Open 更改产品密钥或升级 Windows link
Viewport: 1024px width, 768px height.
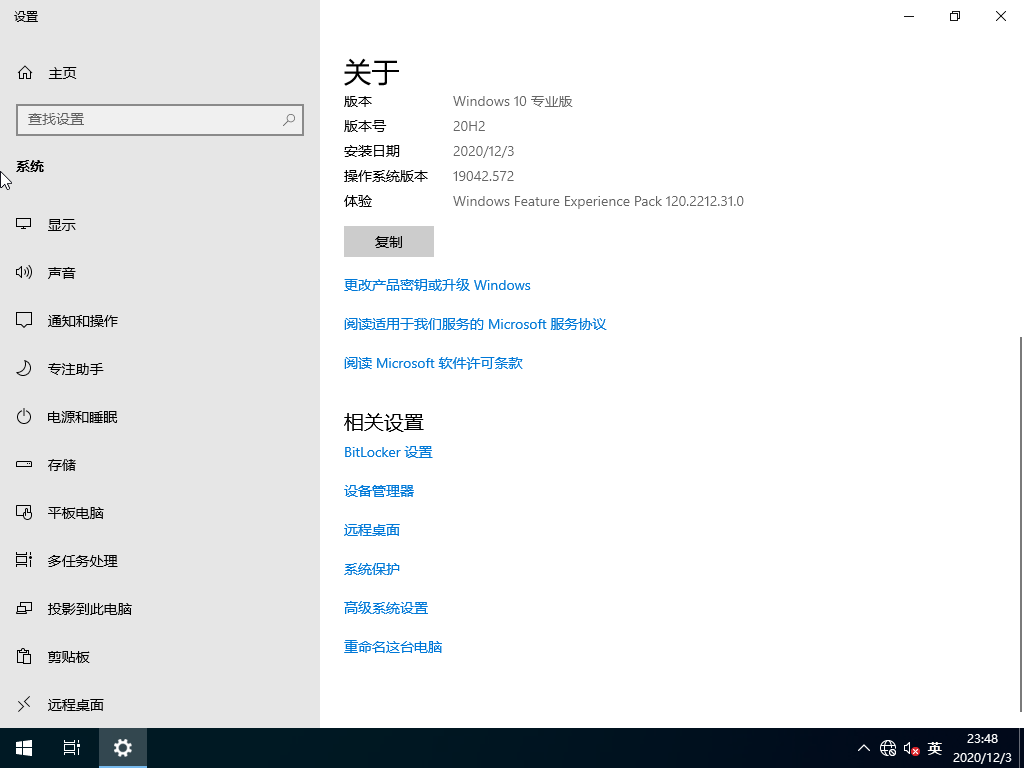(x=437, y=285)
